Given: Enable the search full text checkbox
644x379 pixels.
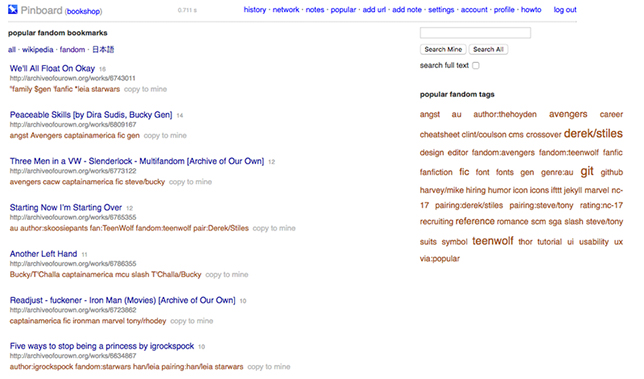Looking at the screenshot, I should pos(476,65).
